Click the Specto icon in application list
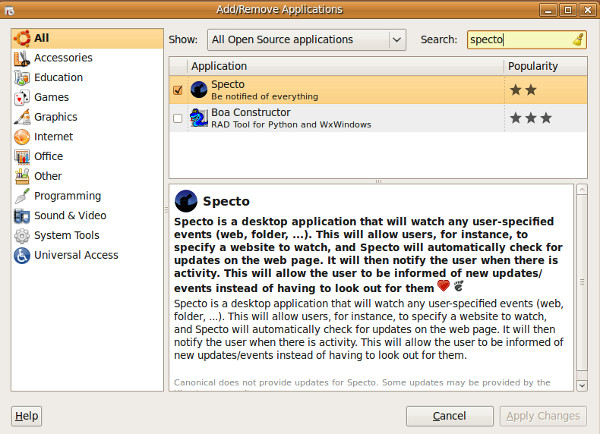600x434 pixels. click(x=199, y=90)
